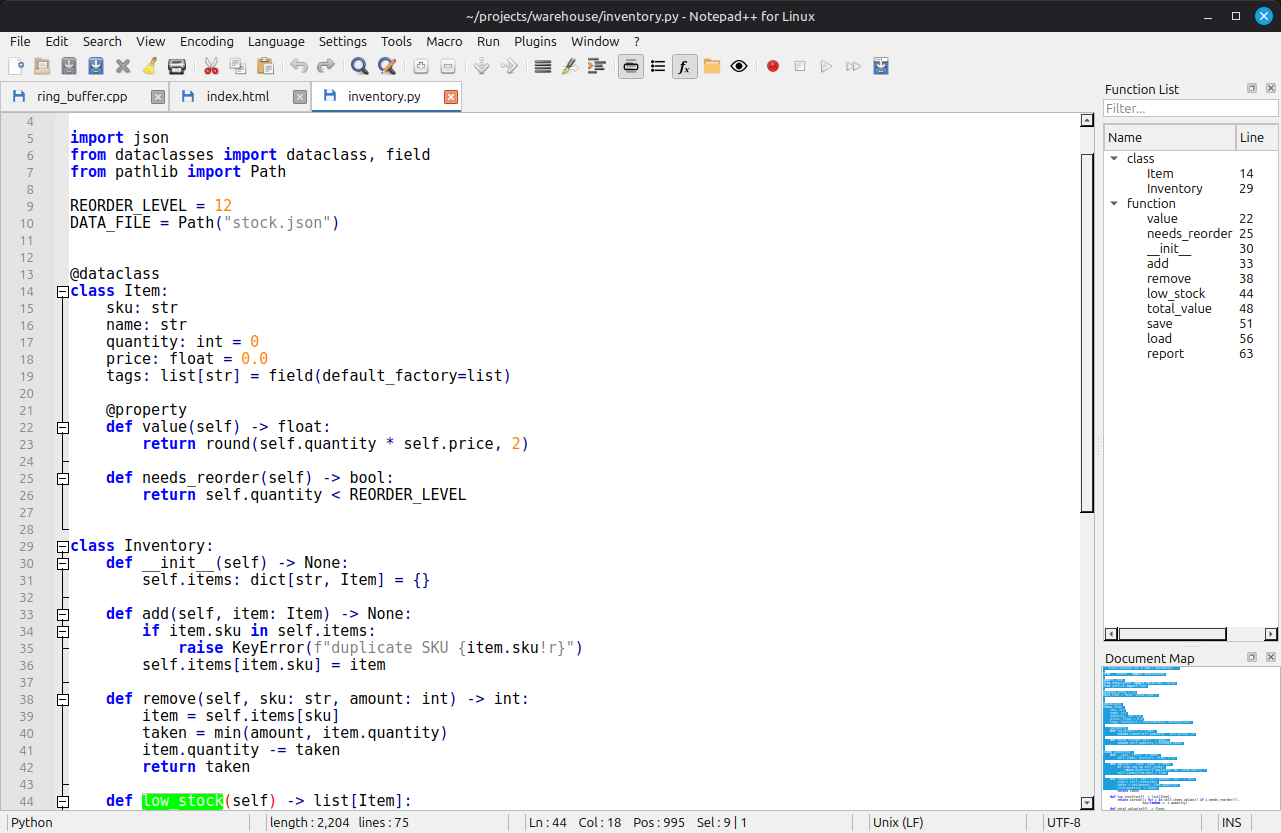The image size is (1281, 833).
Task: Click the Line column header
Action: click(1257, 137)
